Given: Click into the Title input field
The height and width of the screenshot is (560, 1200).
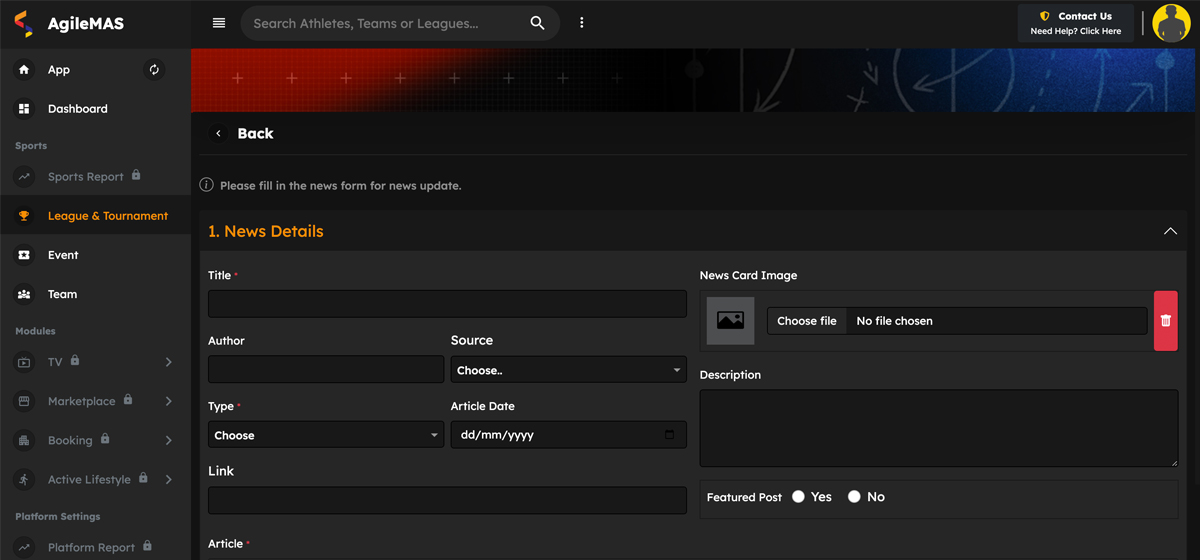Looking at the screenshot, I should (x=447, y=304).
